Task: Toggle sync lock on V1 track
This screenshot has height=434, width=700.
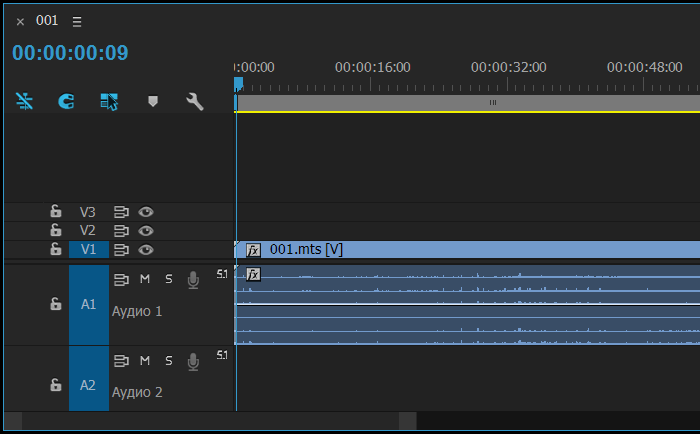Action: (x=121, y=250)
